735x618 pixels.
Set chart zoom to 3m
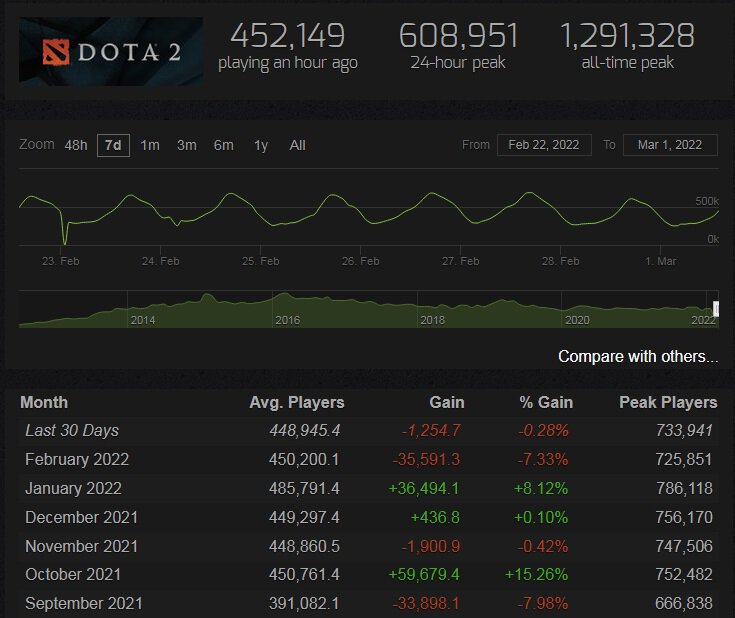point(187,145)
